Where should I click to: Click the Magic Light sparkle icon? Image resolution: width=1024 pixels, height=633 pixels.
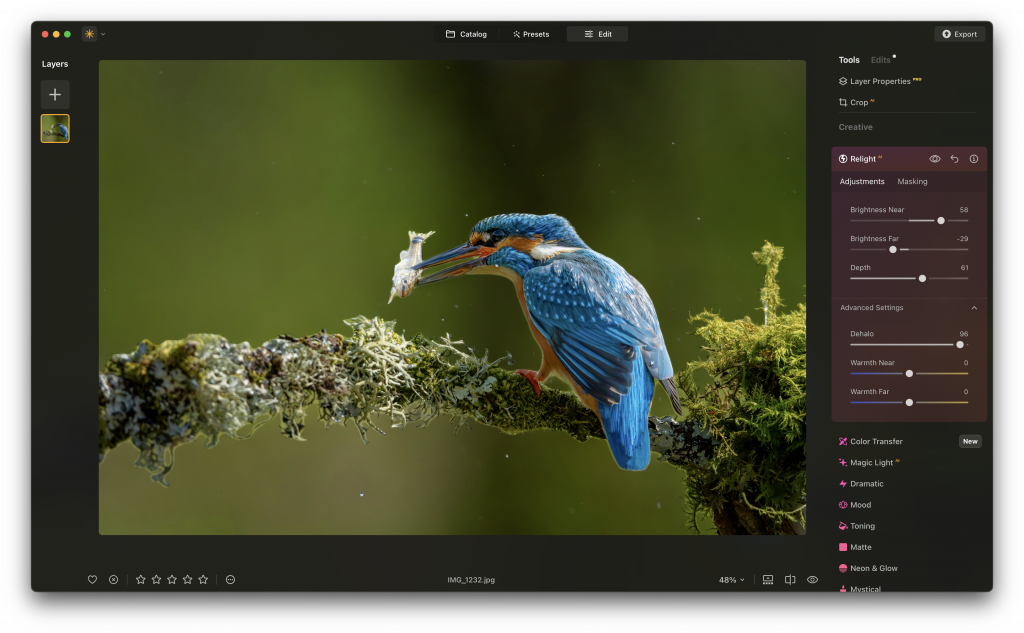[x=843, y=463]
